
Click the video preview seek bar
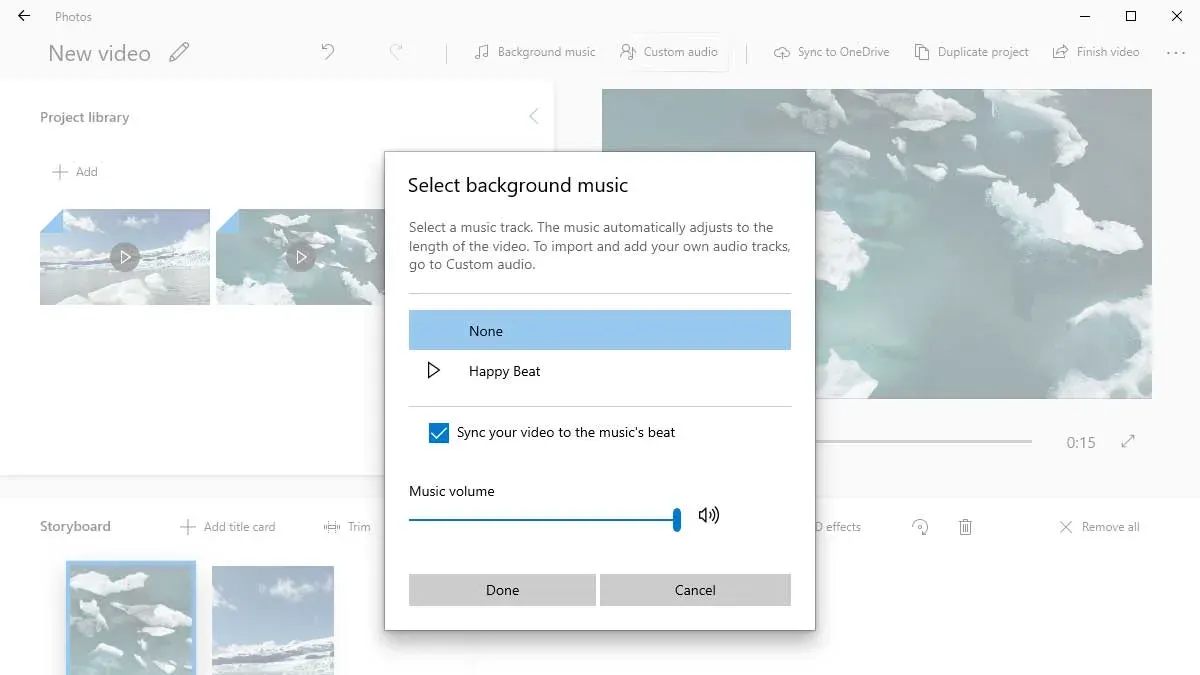[x=923, y=441]
